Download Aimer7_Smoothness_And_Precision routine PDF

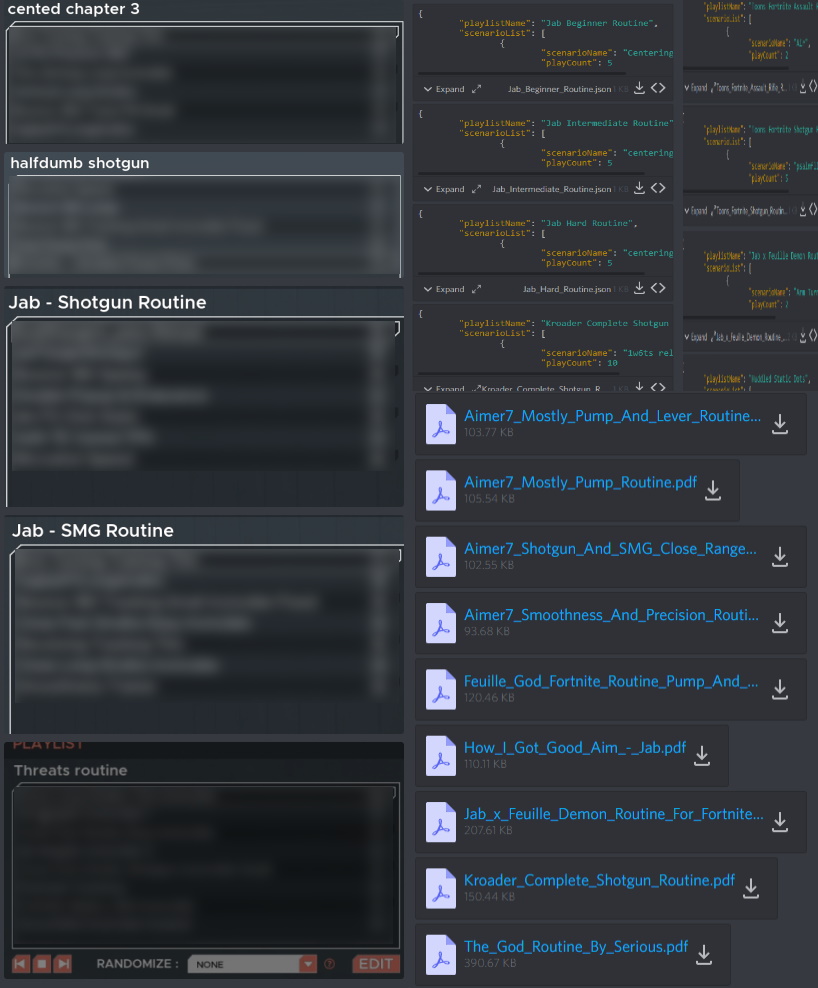tap(780, 623)
